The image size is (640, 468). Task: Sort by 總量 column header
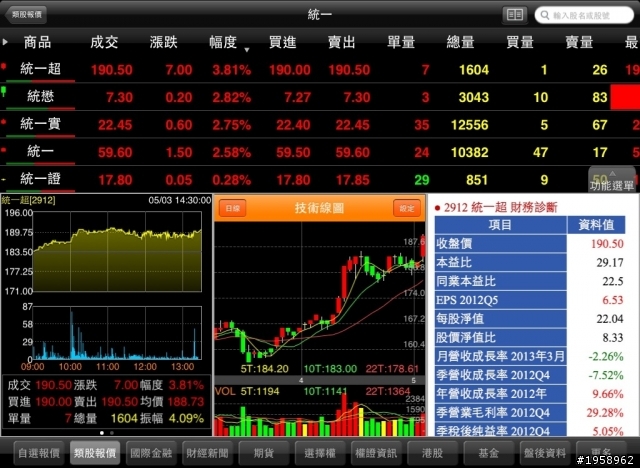click(x=460, y=42)
